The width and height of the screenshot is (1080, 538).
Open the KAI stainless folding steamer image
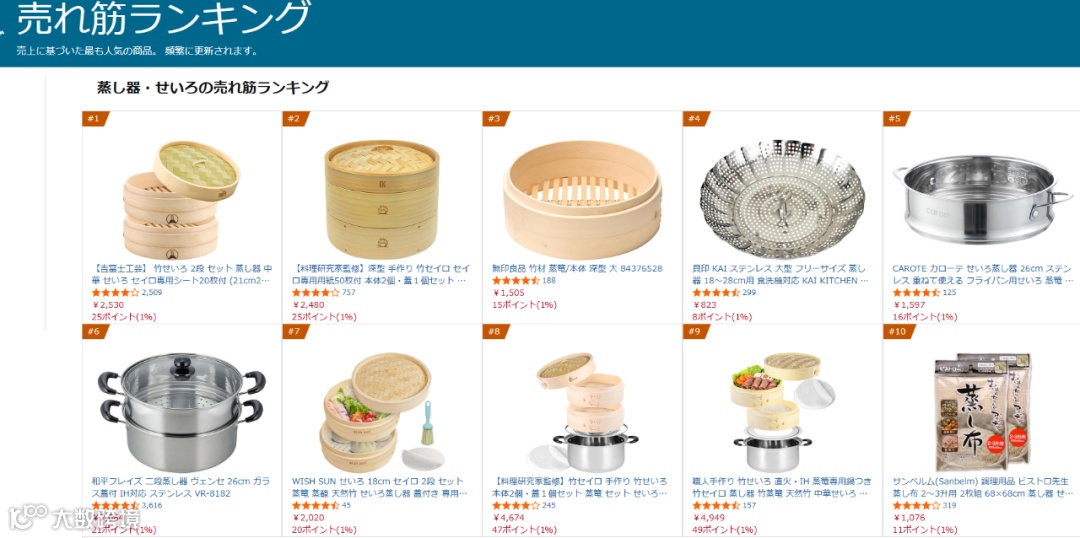782,199
